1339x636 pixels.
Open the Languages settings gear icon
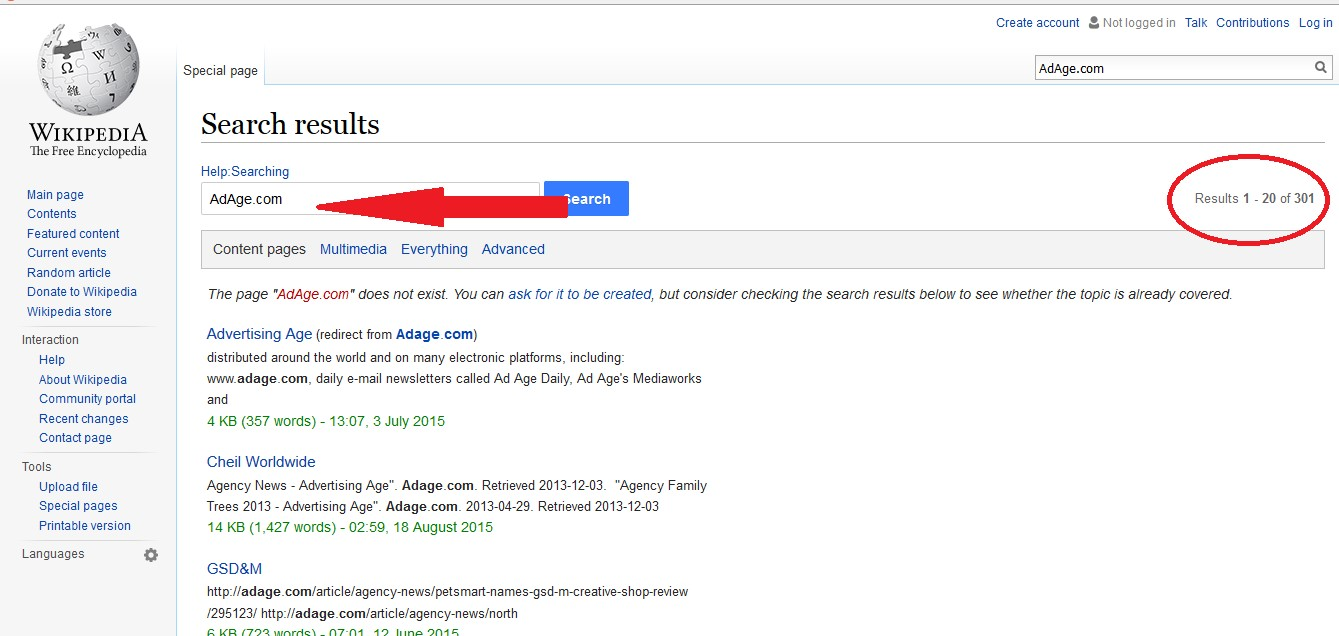[151, 555]
